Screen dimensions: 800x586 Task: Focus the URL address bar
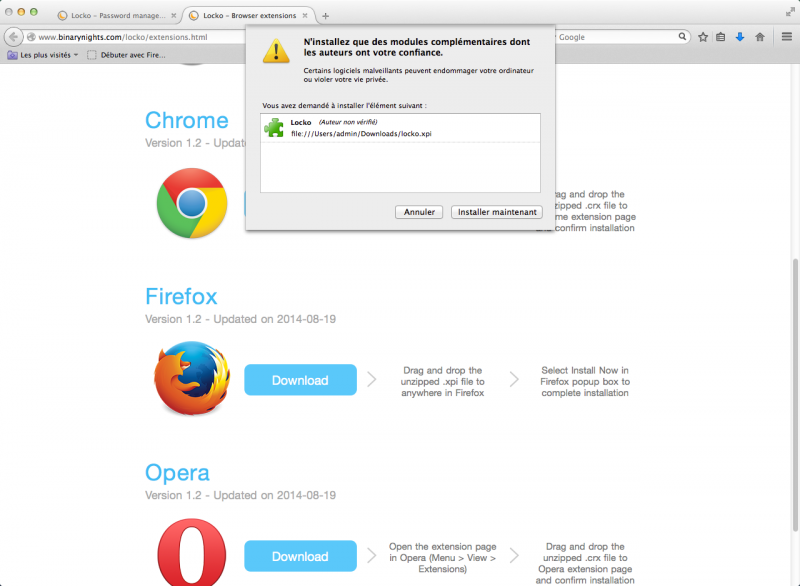[x=135, y=37]
